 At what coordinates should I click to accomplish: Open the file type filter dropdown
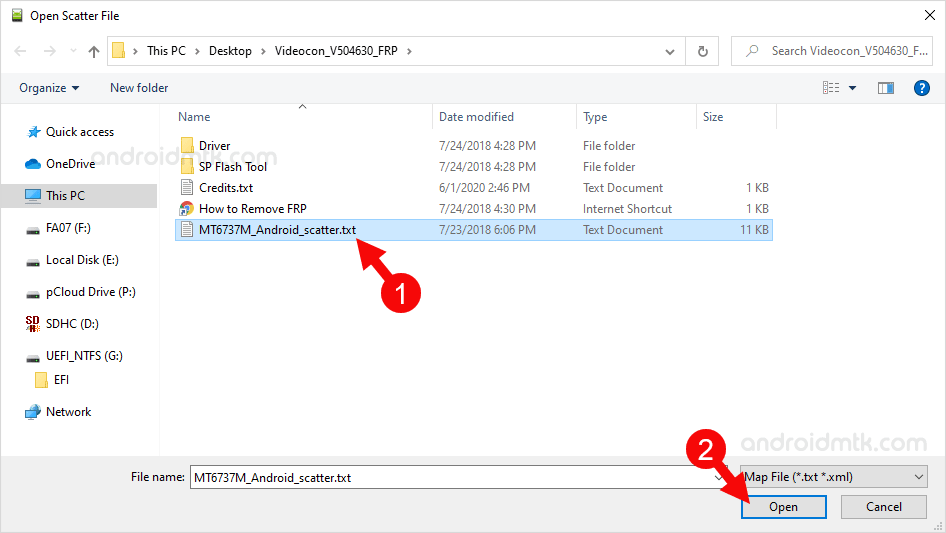click(x=830, y=477)
